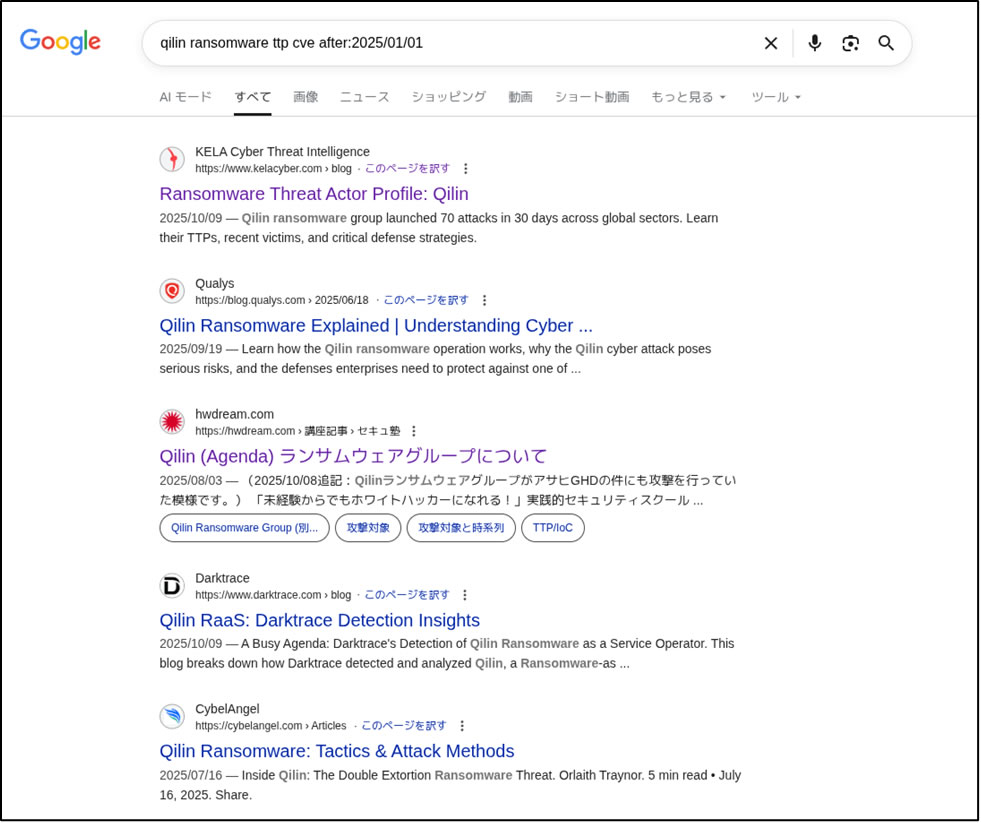Expand the もっと見る menu
The width and height of the screenshot is (981, 823).
click(x=687, y=97)
